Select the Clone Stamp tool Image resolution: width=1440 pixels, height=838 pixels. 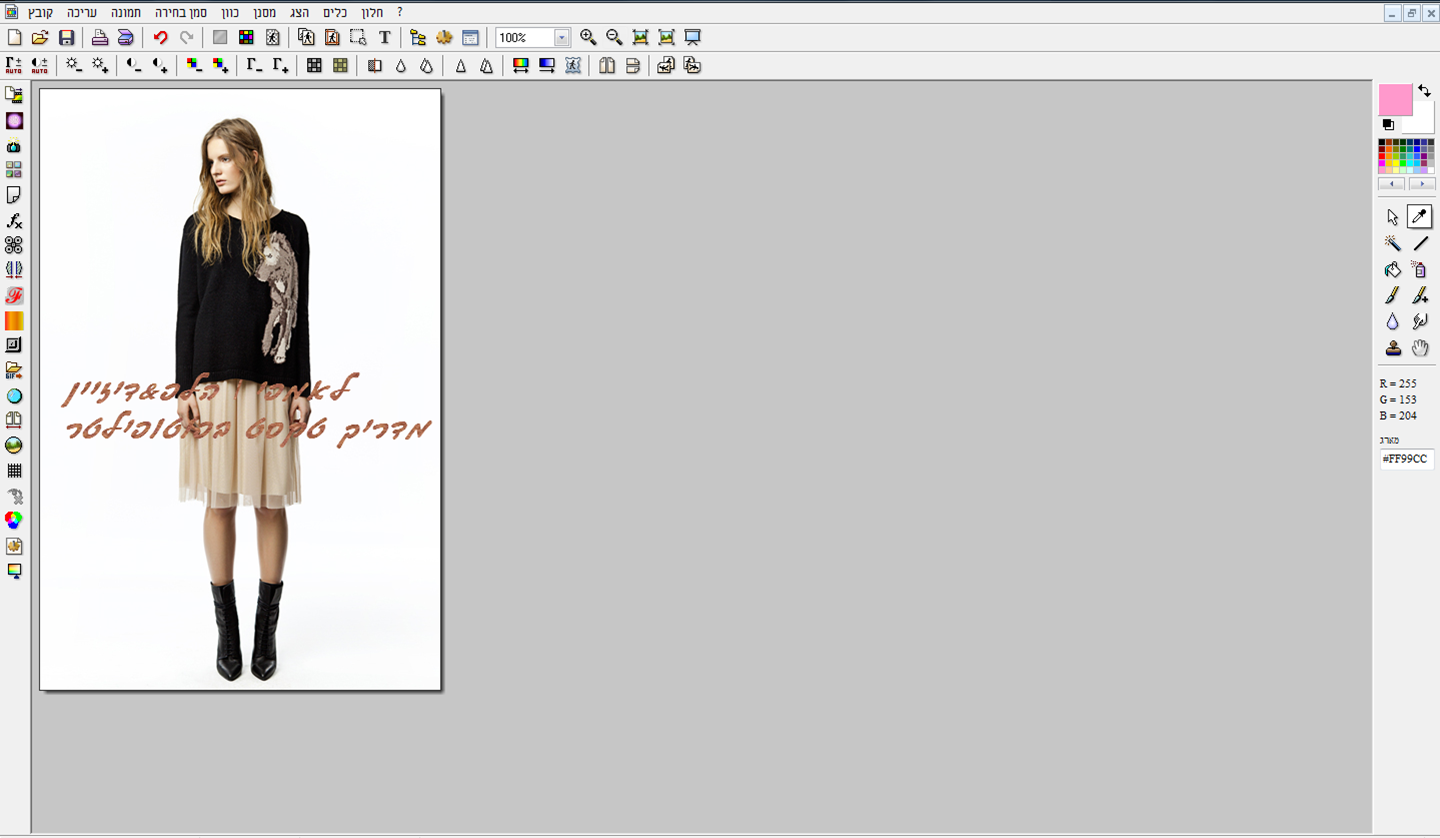pyautogui.click(x=1392, y=348)
